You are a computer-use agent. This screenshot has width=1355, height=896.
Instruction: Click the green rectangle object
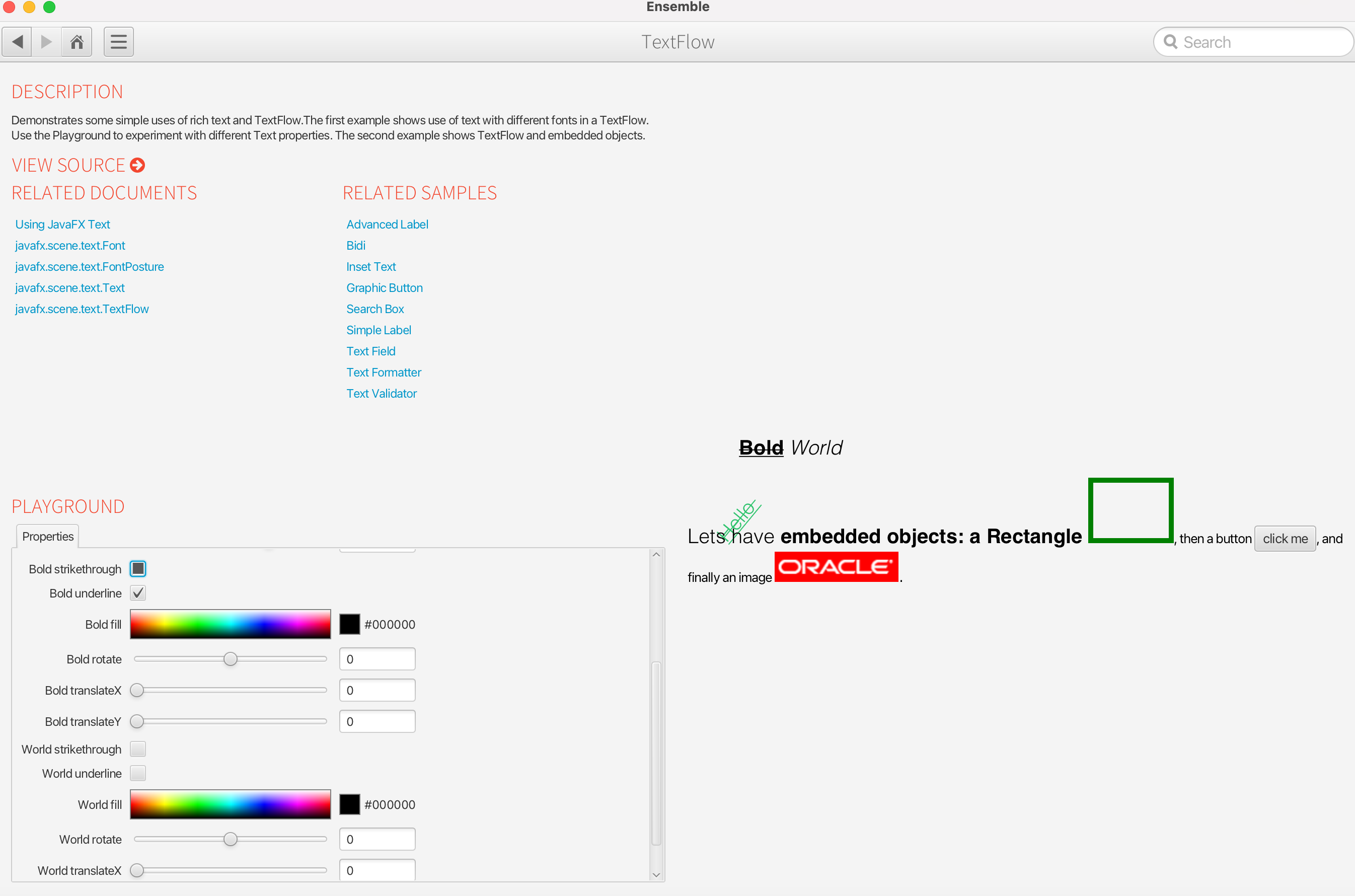(1130, 510)
